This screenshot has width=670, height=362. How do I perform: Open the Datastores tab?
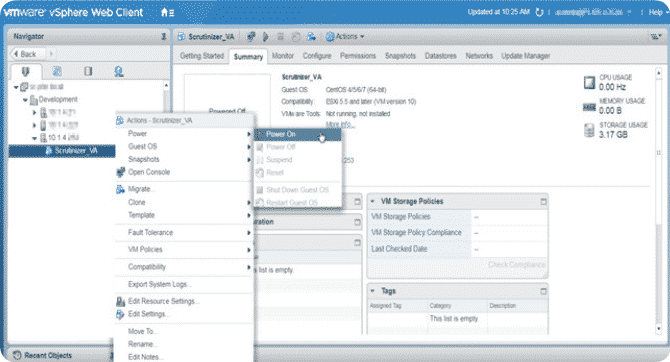point(441,56)
